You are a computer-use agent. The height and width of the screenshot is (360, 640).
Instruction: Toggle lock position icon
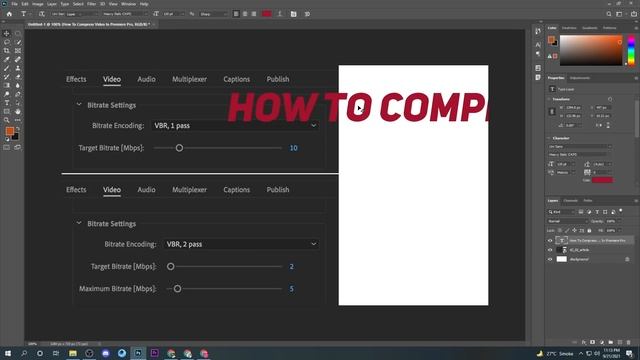tap(574, 231)
